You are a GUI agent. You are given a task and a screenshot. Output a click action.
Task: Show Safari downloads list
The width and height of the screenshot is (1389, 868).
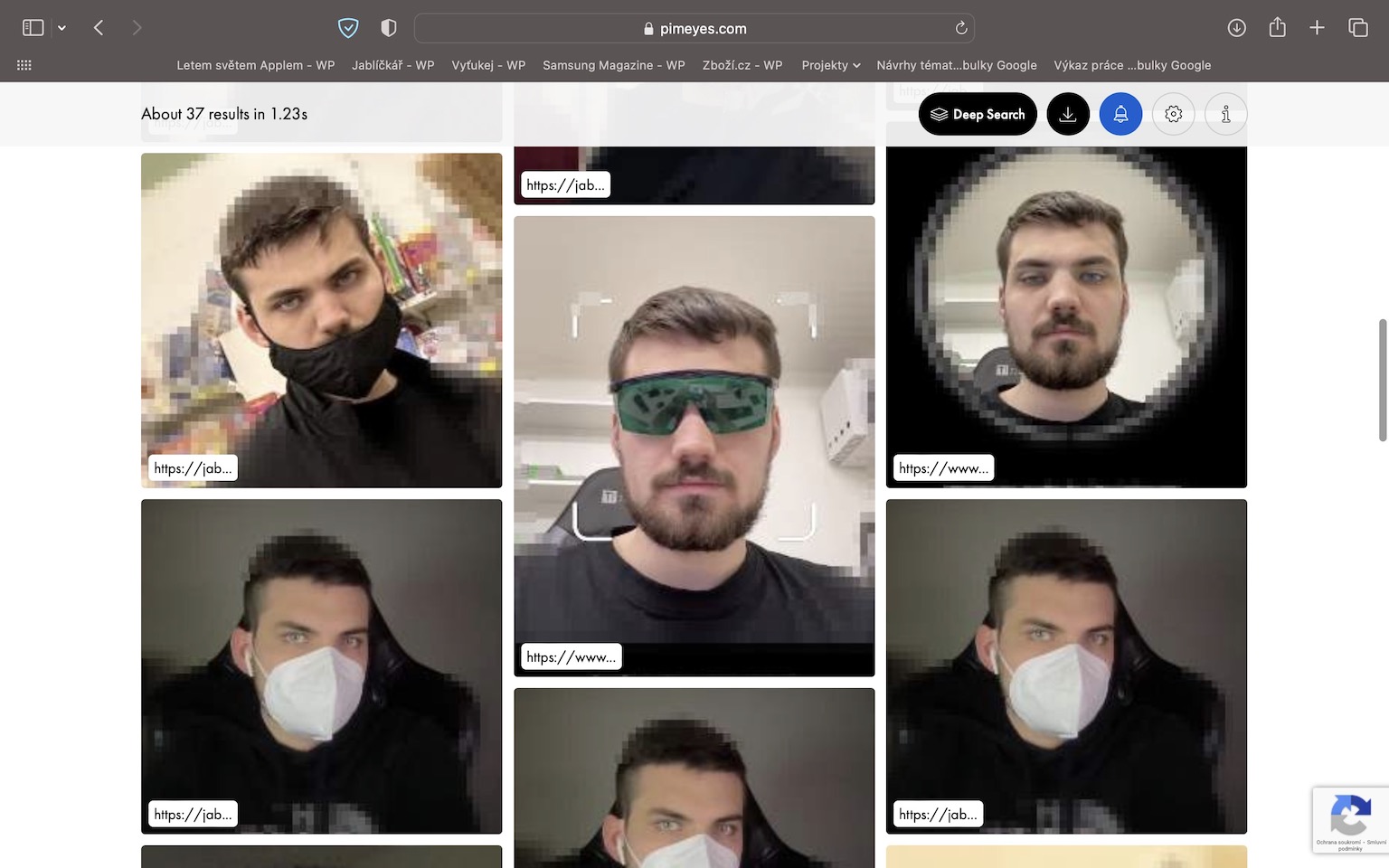coord(1236,28)
